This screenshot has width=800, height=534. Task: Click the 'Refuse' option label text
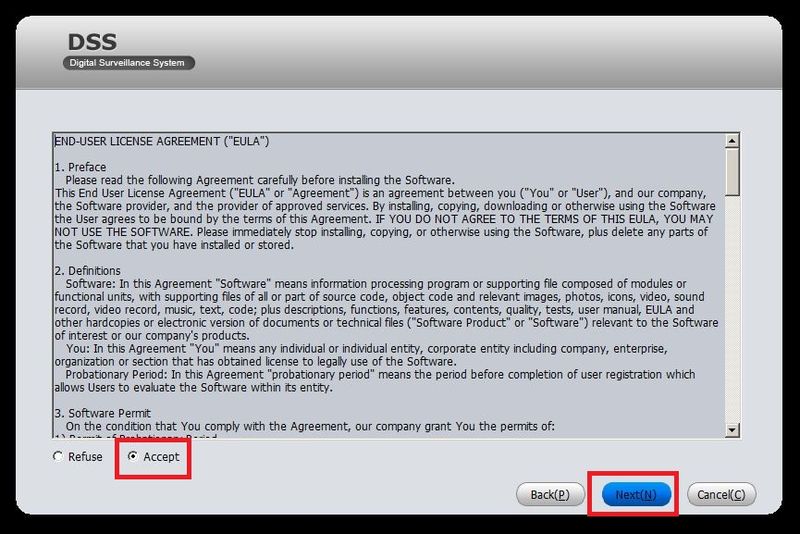(85, 457)
